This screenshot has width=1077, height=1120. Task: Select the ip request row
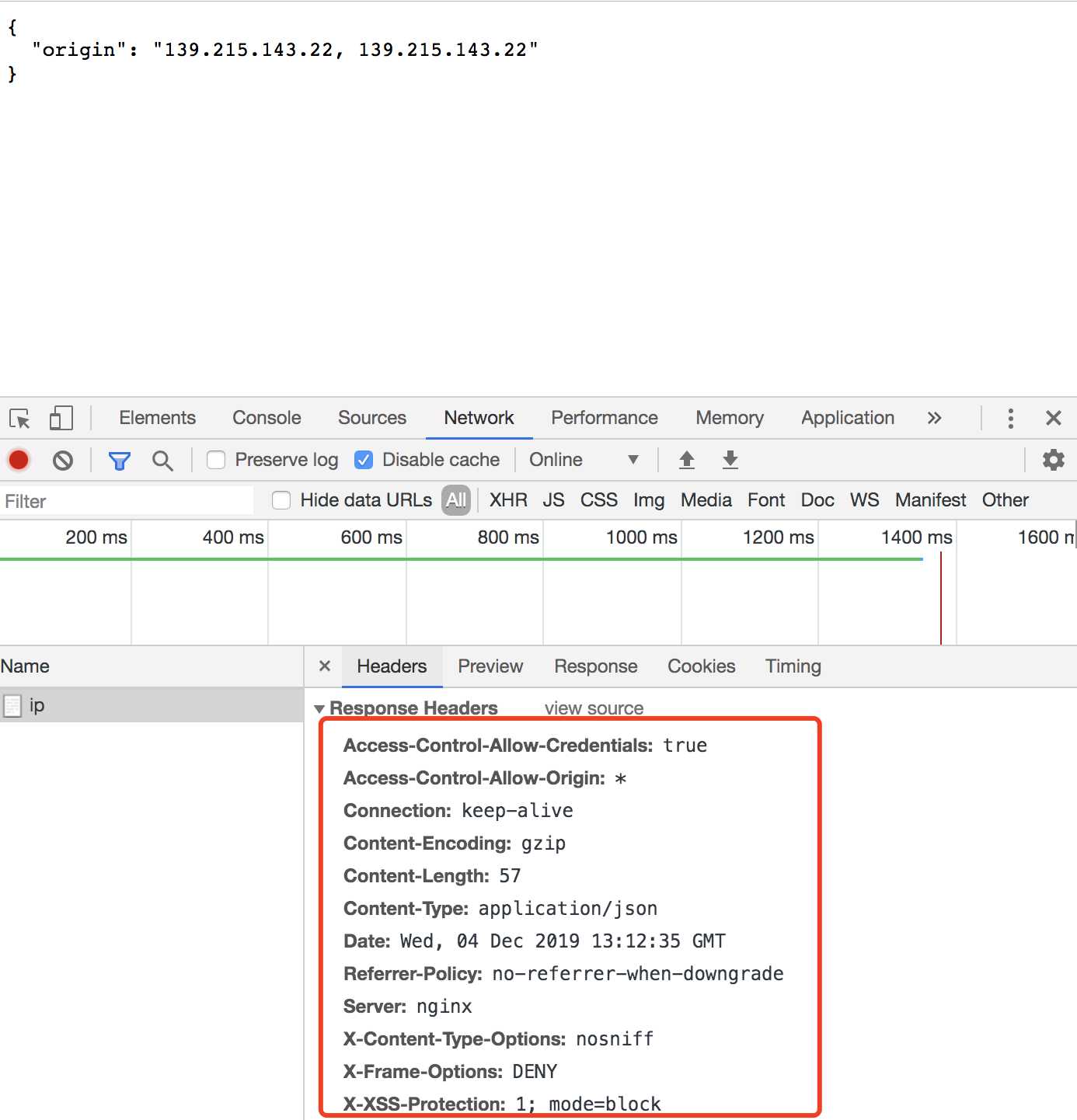[x=152, y=705]
